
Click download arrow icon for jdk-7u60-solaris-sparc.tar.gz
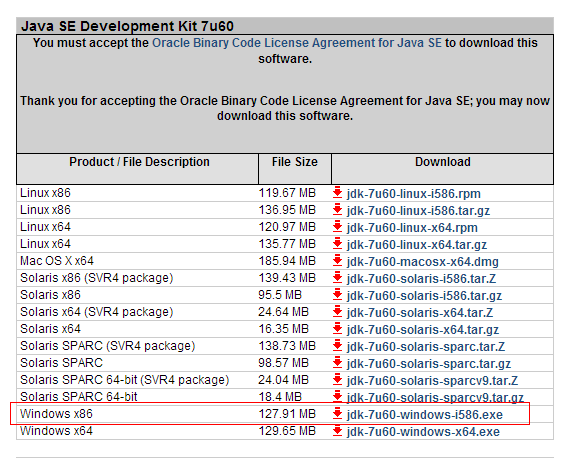coord(337,363)
